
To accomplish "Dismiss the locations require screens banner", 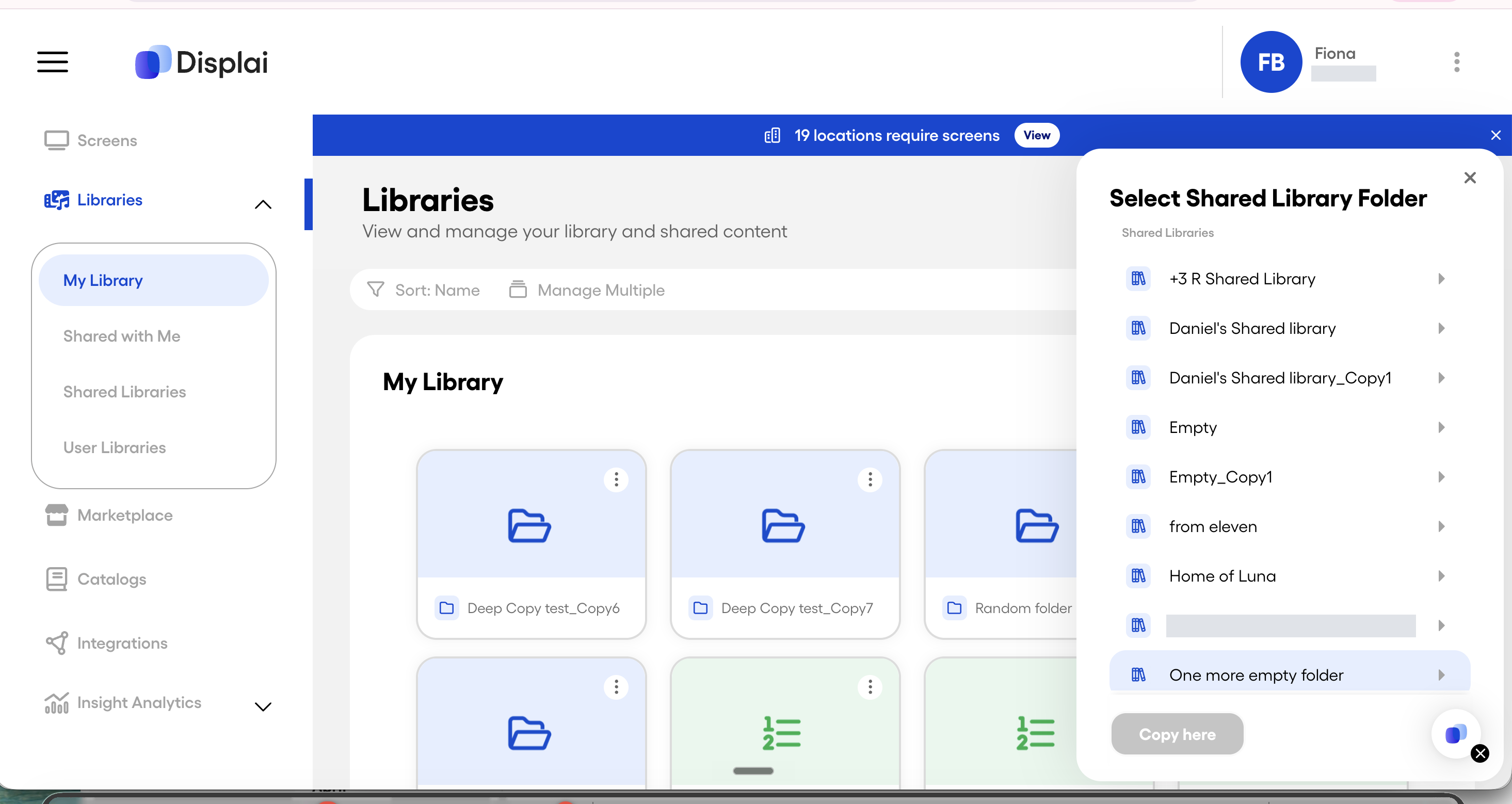I will click(1495, 135).
